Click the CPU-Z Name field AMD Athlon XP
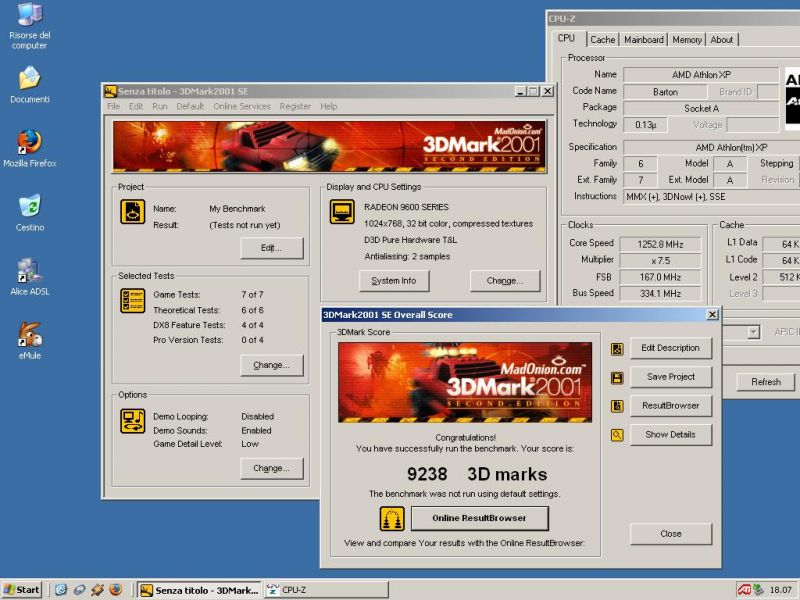800x600 pixels. point(701,75)
